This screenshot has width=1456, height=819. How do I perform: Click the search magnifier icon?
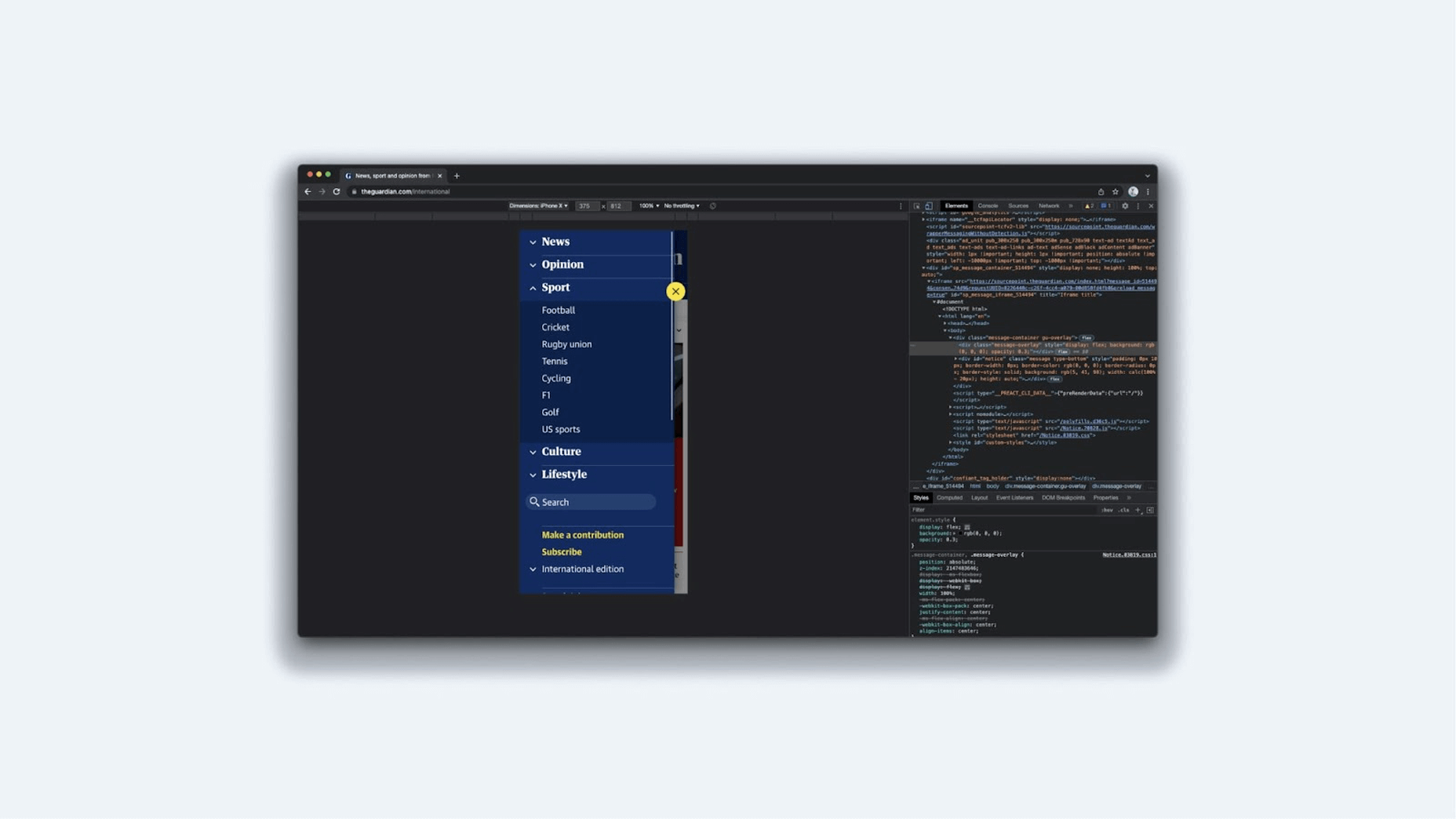pos(534,502)
